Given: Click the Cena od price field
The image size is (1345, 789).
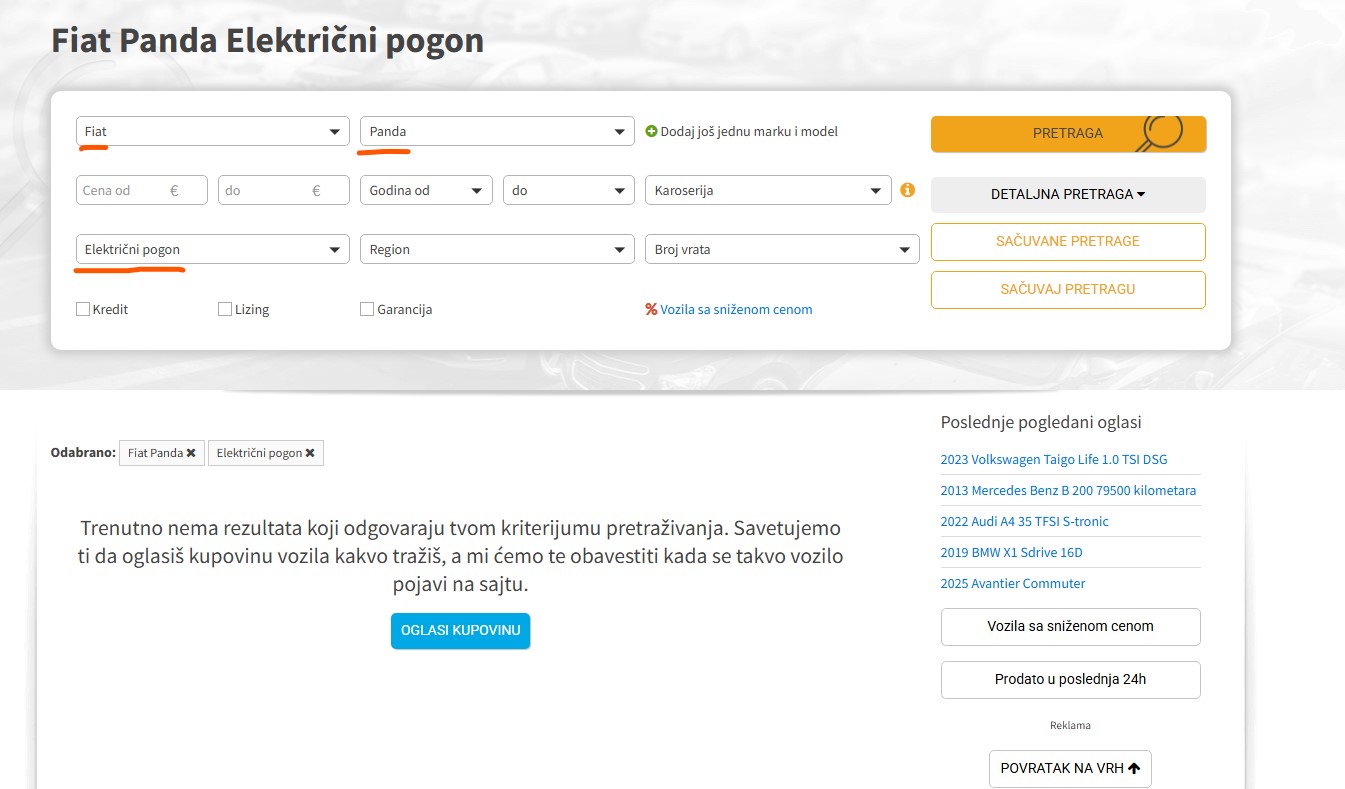Looking at the screenshot, I should (142, 190).
